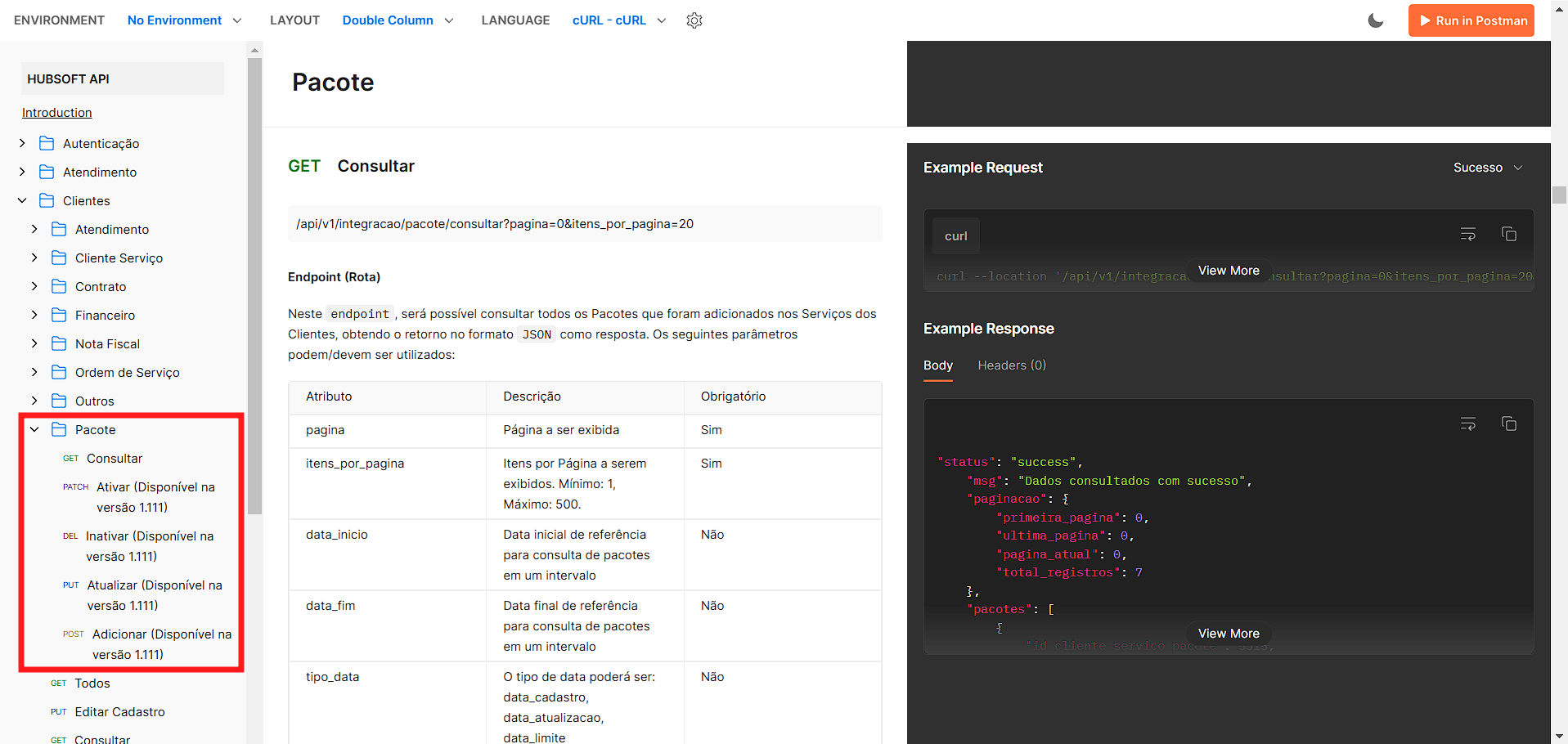Click the 'itens_por_pagina' attribute cell

pos(387,483)
